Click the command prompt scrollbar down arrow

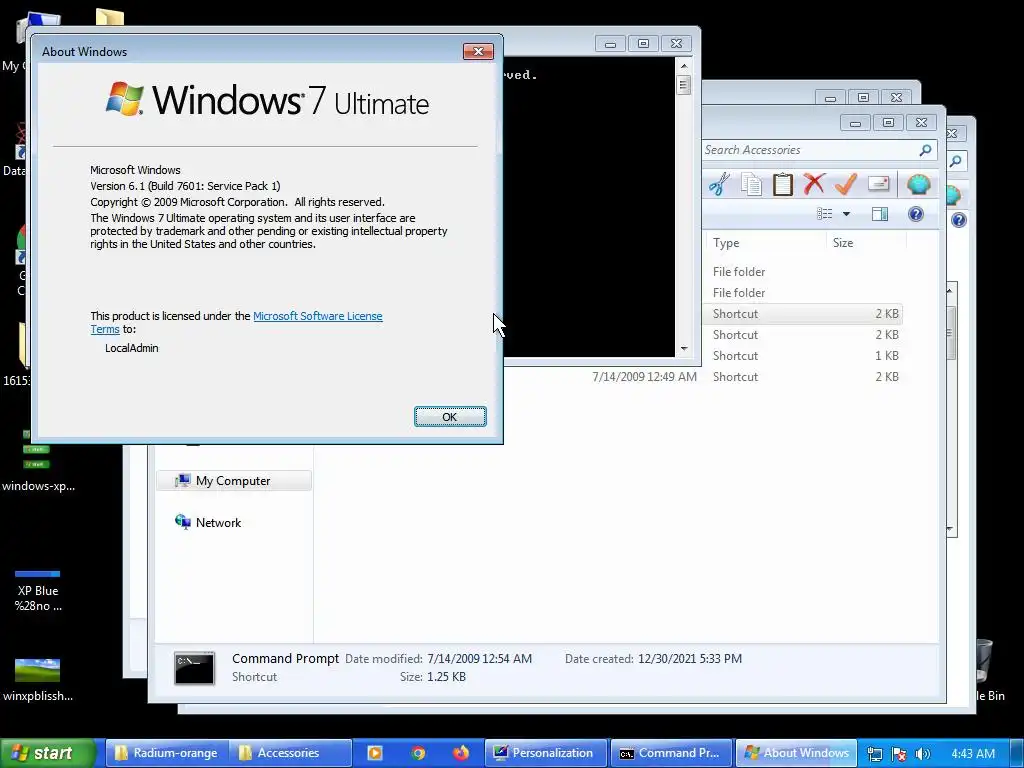[684, 349]
